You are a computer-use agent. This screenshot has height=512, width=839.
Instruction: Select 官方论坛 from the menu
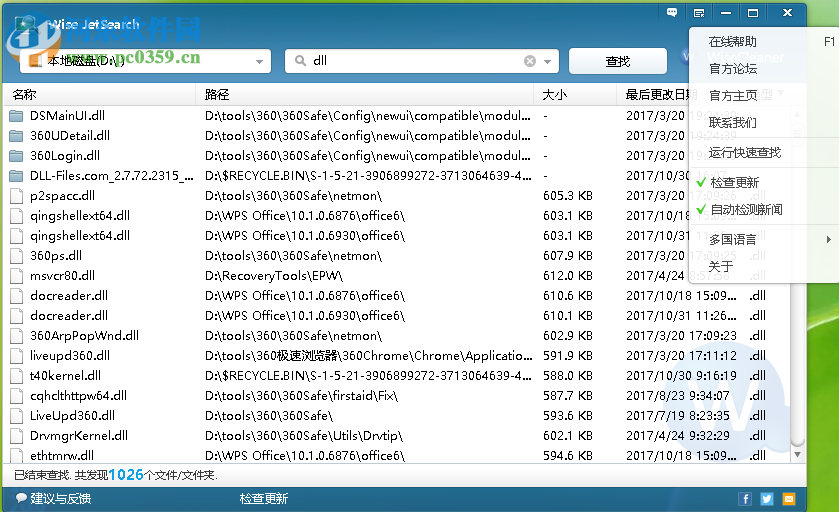click(732, 68)
